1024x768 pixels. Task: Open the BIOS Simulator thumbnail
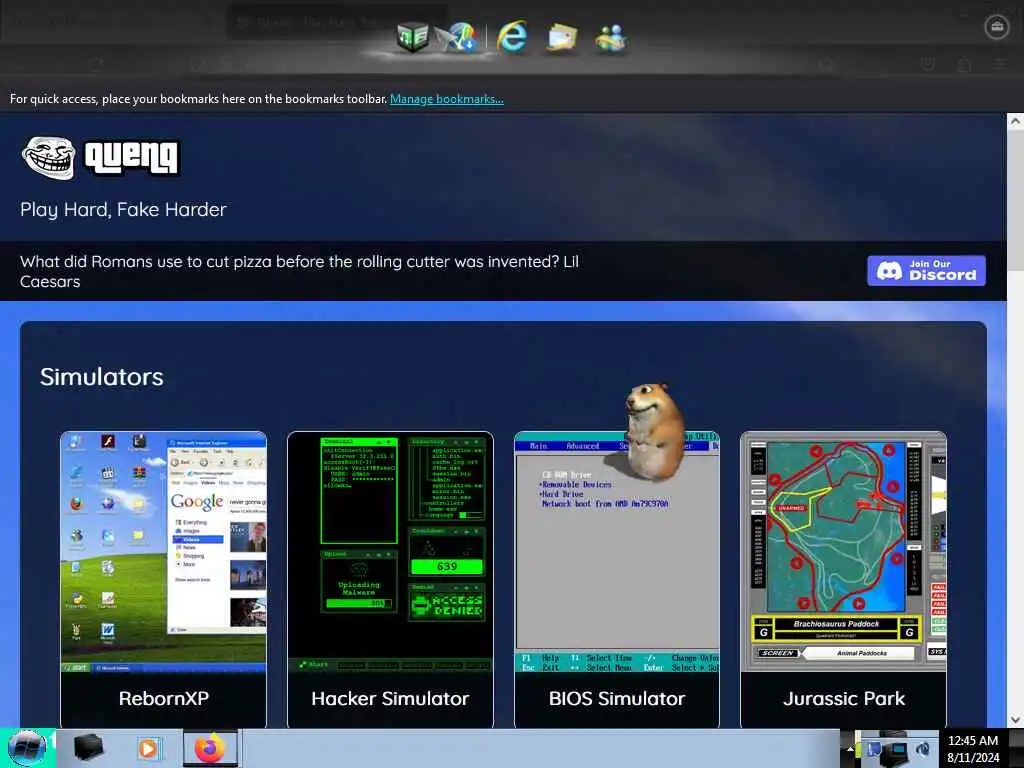click(617, 552)
